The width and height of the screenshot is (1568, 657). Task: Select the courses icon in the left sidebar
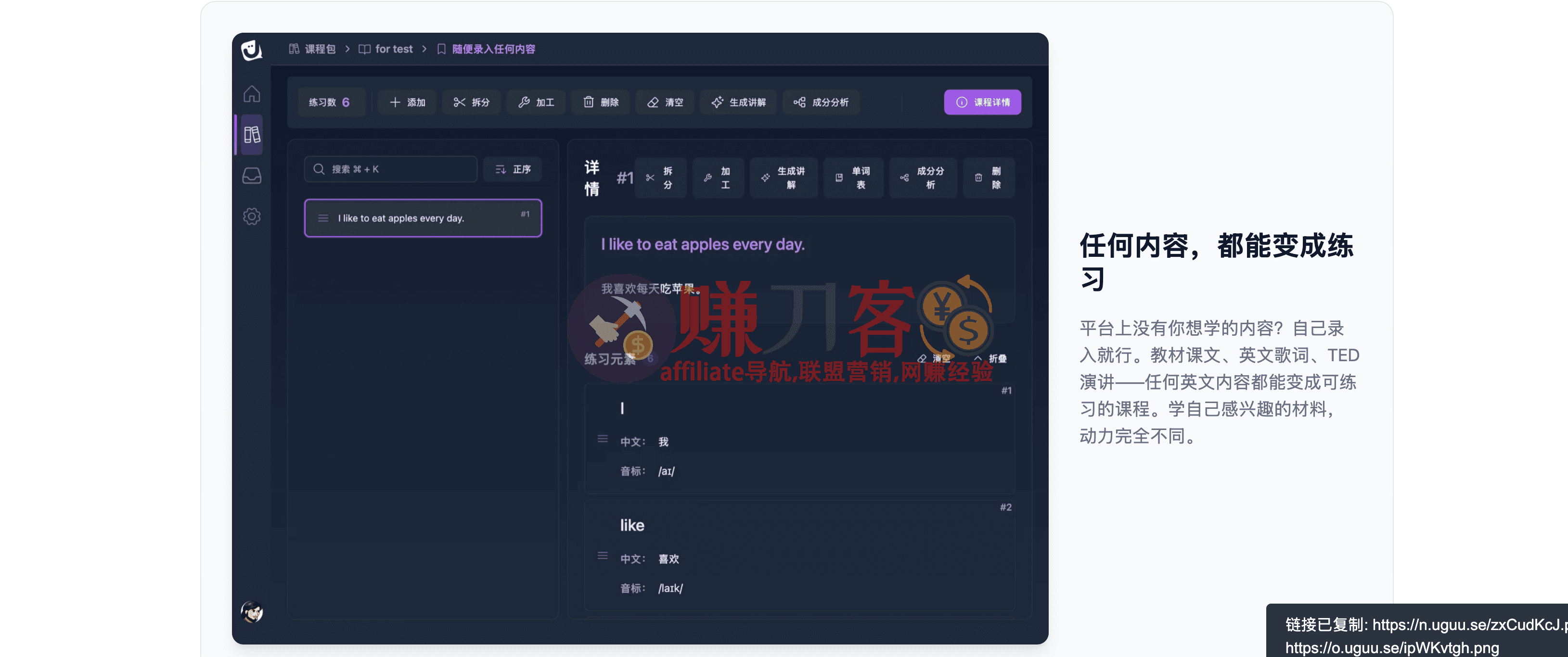251,134
